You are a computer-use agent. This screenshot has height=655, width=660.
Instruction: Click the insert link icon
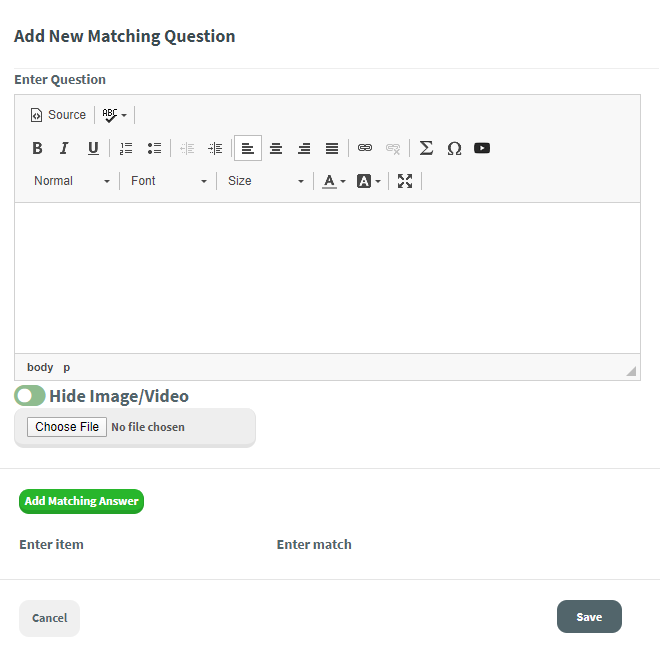point(365,148)
